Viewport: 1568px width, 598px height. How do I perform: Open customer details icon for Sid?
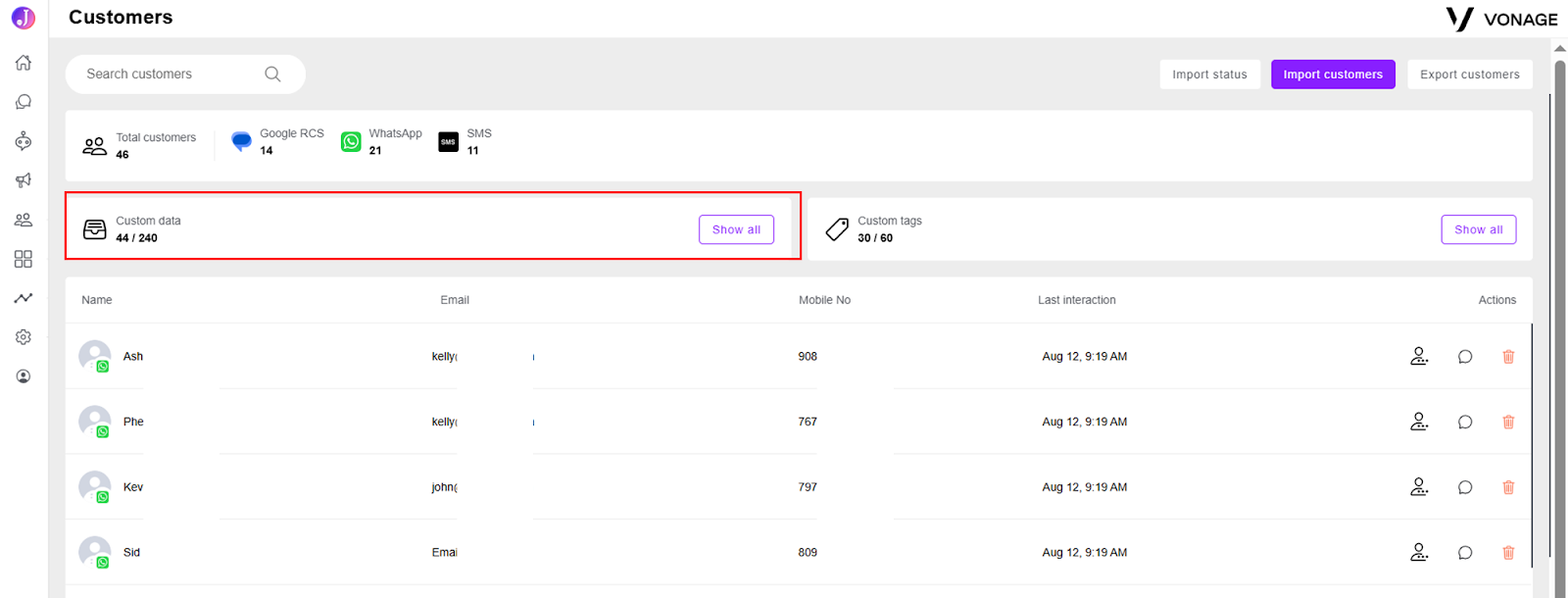1419,552
